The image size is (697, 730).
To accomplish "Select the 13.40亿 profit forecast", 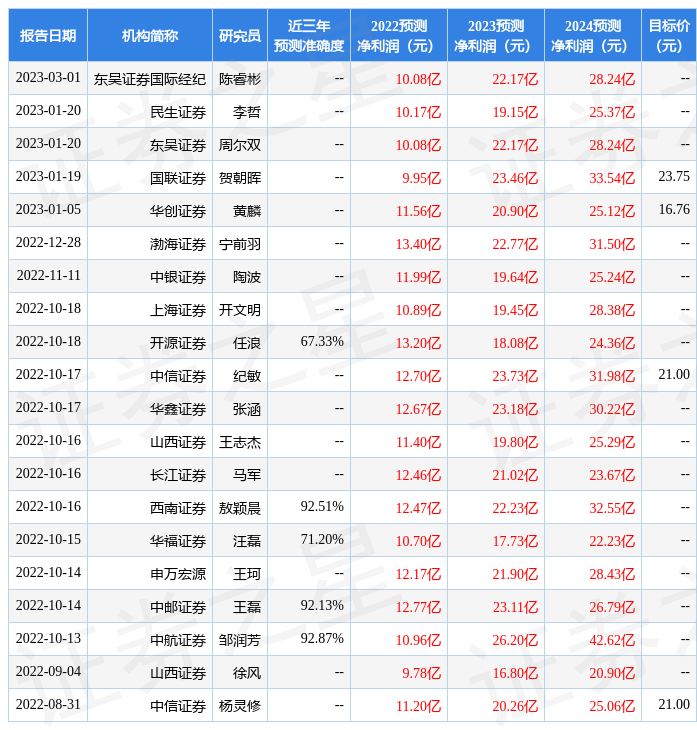I will coord(418,244).
